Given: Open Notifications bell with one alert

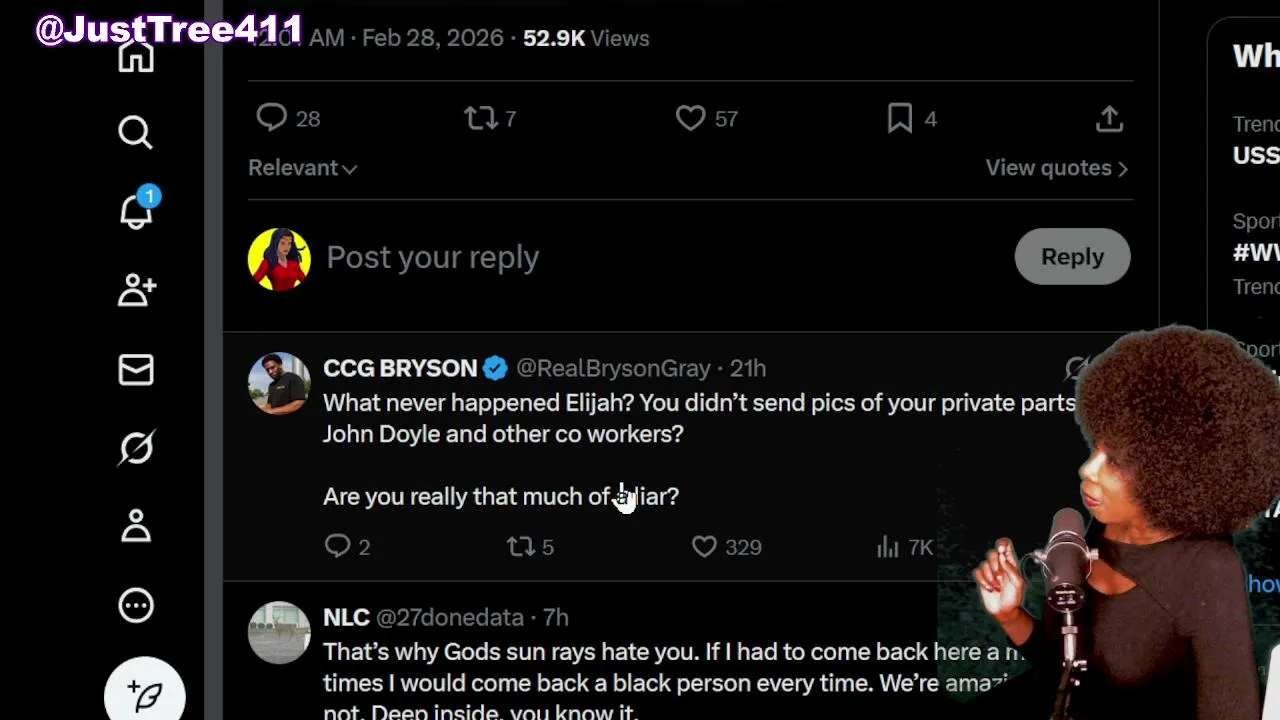Looking at the screenshot, I should coord(136,210).
